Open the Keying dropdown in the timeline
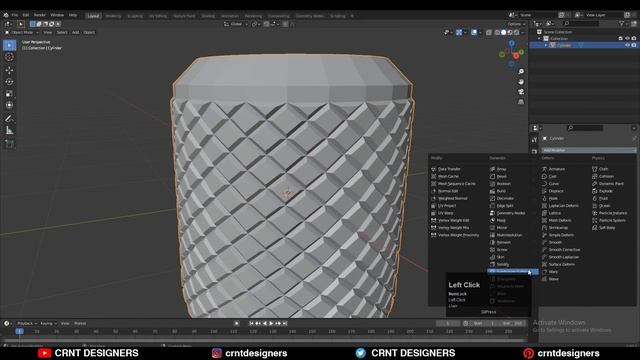The width and height of the screenshot is (640, 360). pos(48,323)
